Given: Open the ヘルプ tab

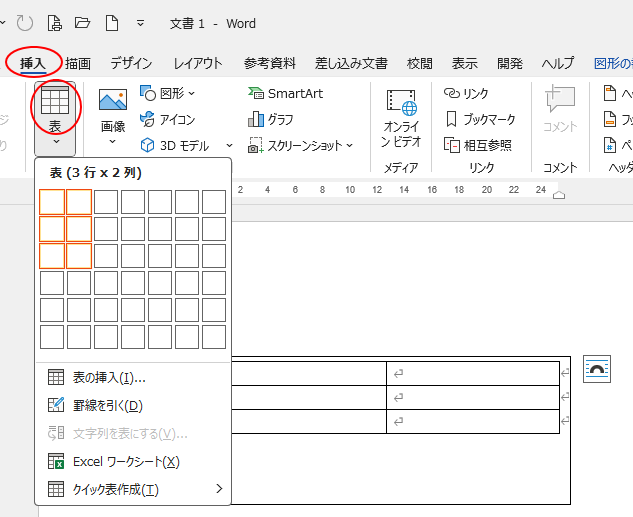Looking at the screenshot, I should (x=558, y=63).
